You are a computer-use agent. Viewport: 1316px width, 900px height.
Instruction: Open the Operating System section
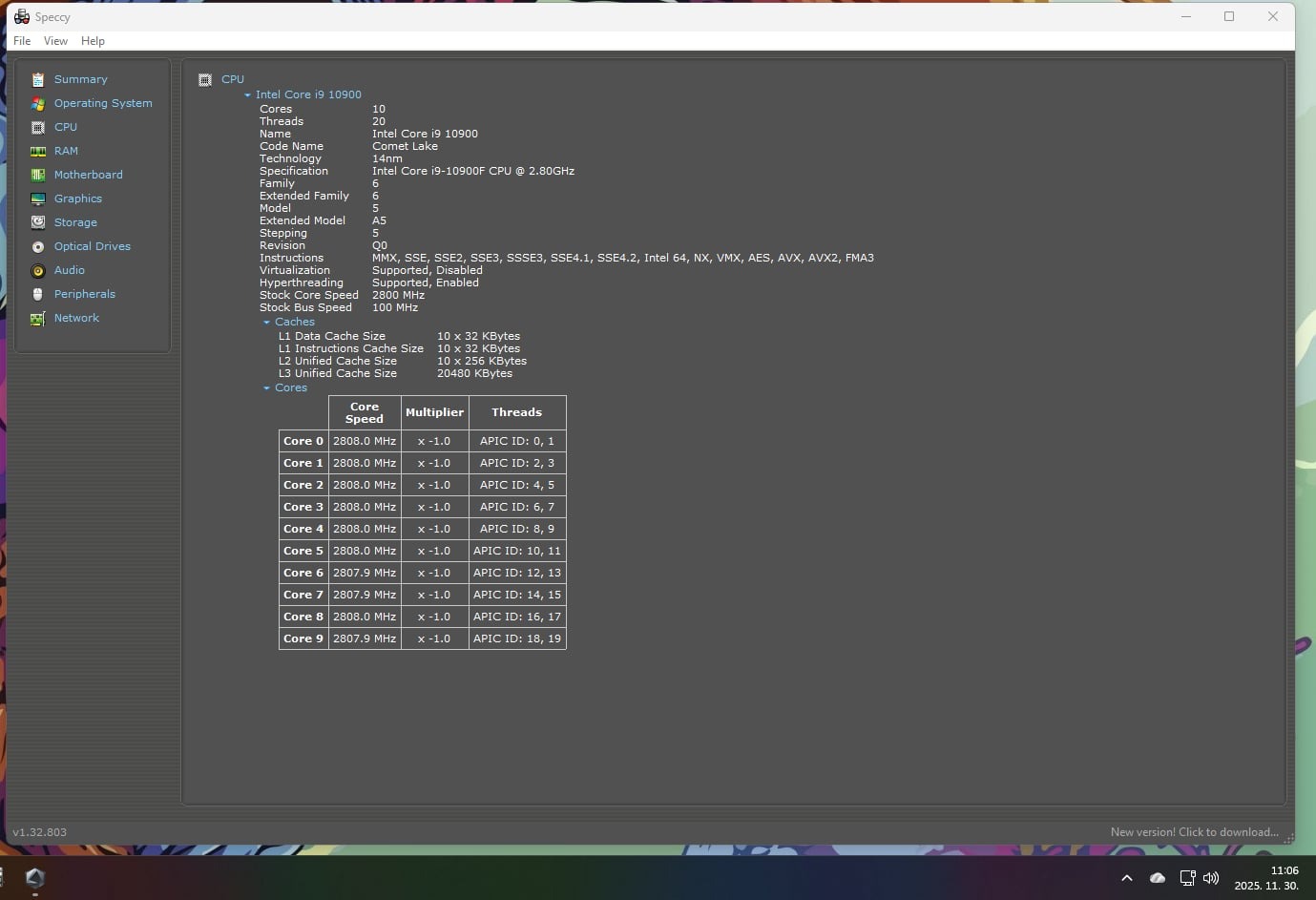(x=103, y=103)
